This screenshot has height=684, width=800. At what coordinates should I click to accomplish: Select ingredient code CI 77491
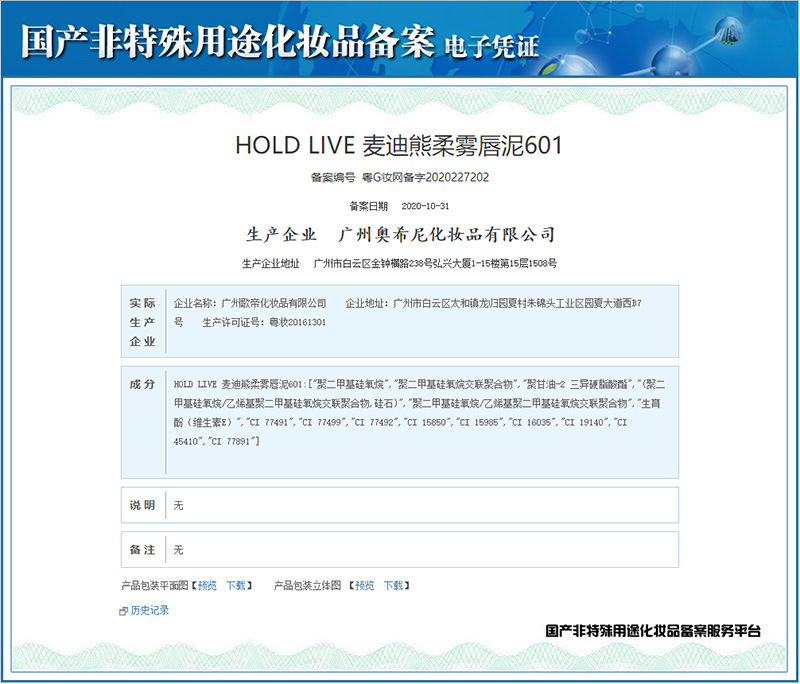[x=270, y=422]
